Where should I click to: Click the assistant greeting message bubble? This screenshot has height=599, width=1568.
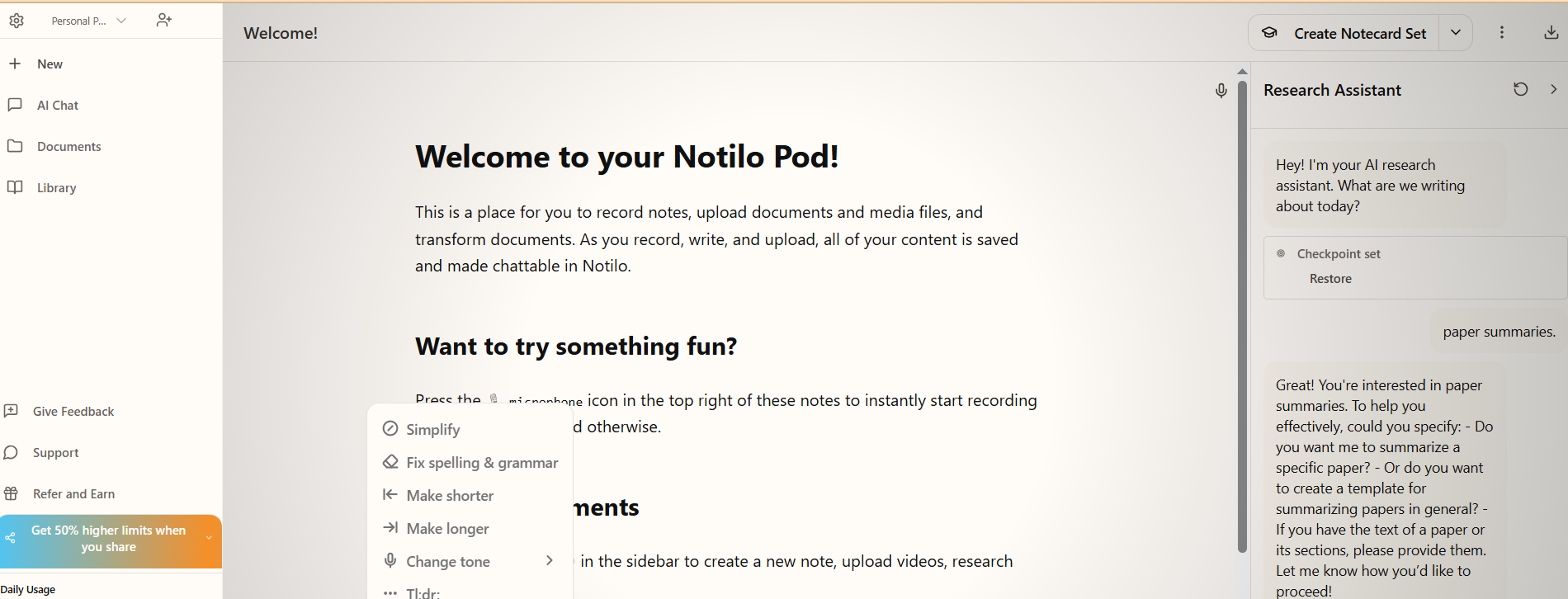tap(1385, 185)
